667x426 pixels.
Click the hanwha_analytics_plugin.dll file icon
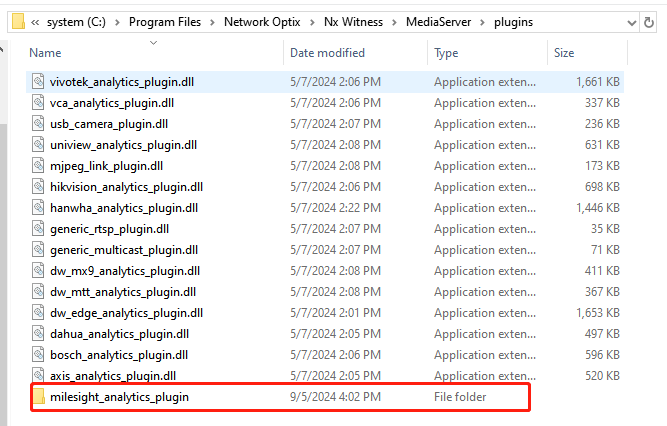coord(38,208)
